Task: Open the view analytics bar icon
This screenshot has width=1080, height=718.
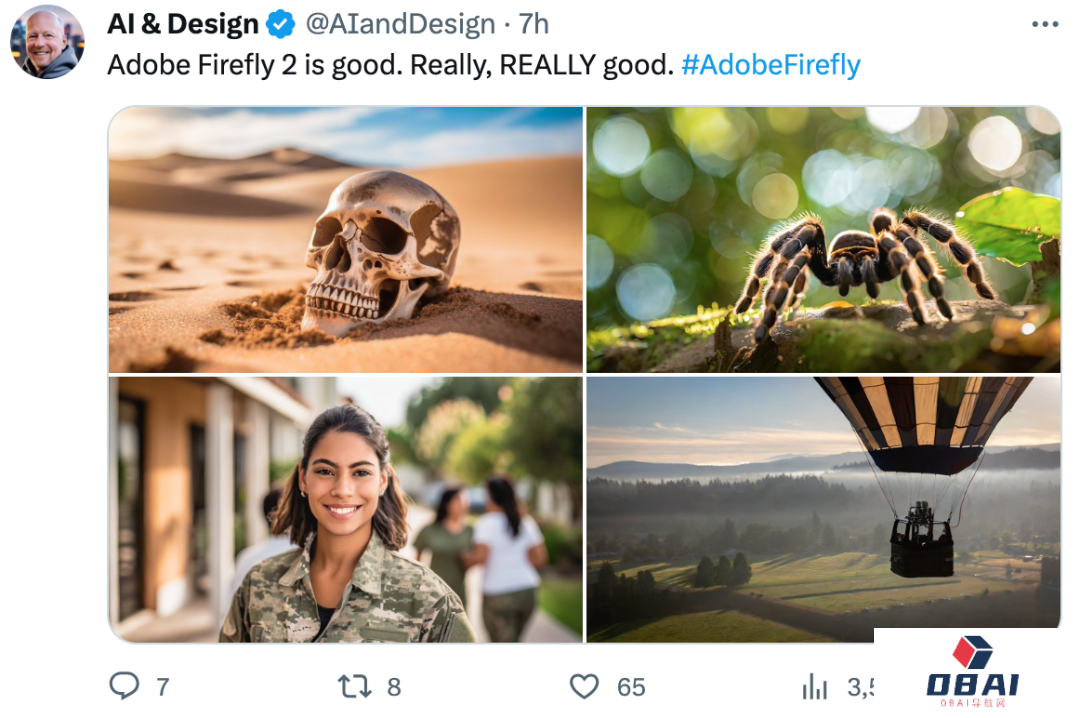Action: coord(815,686)
